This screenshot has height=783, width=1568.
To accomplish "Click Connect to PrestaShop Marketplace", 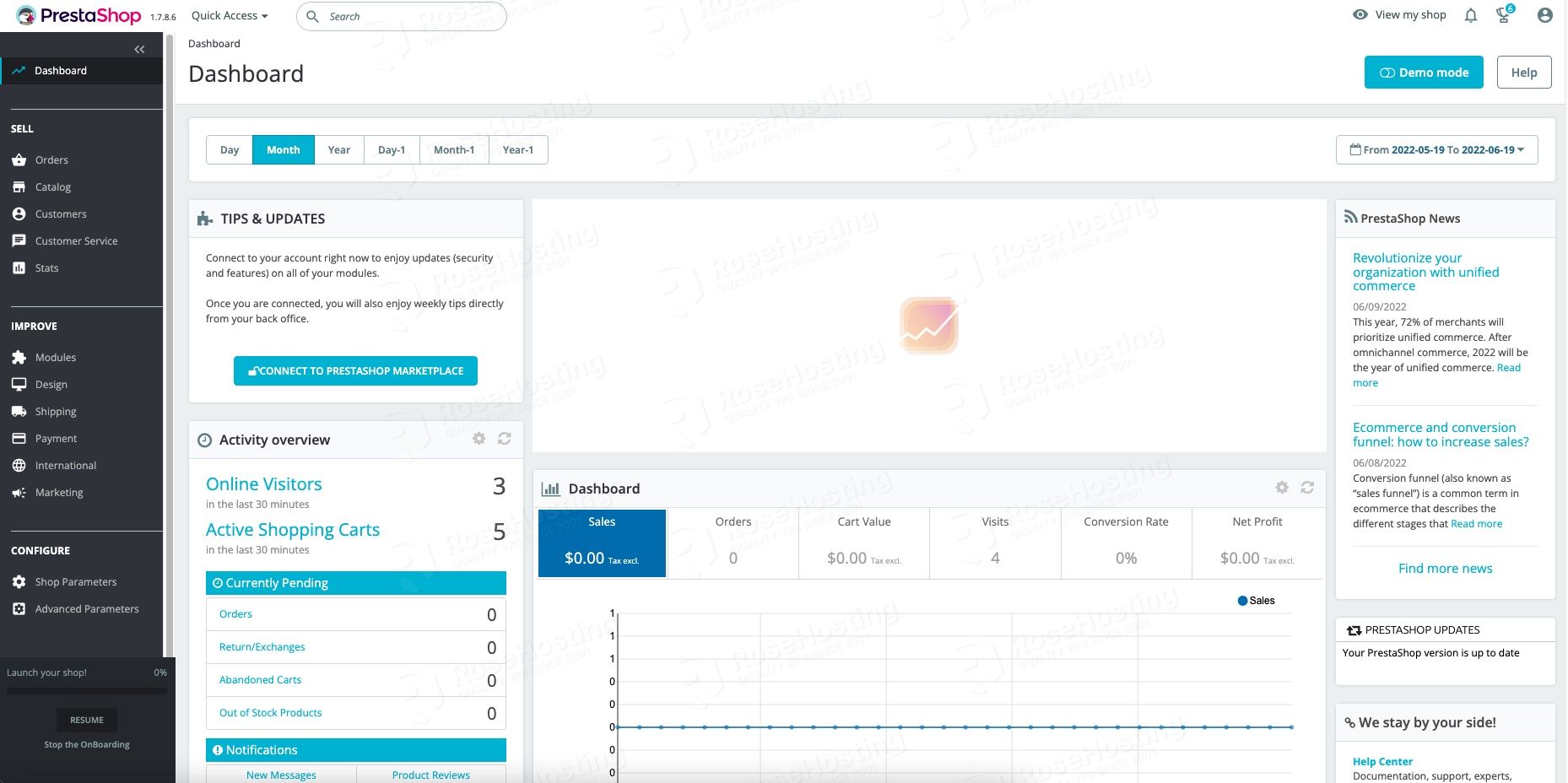I will 355,370.
